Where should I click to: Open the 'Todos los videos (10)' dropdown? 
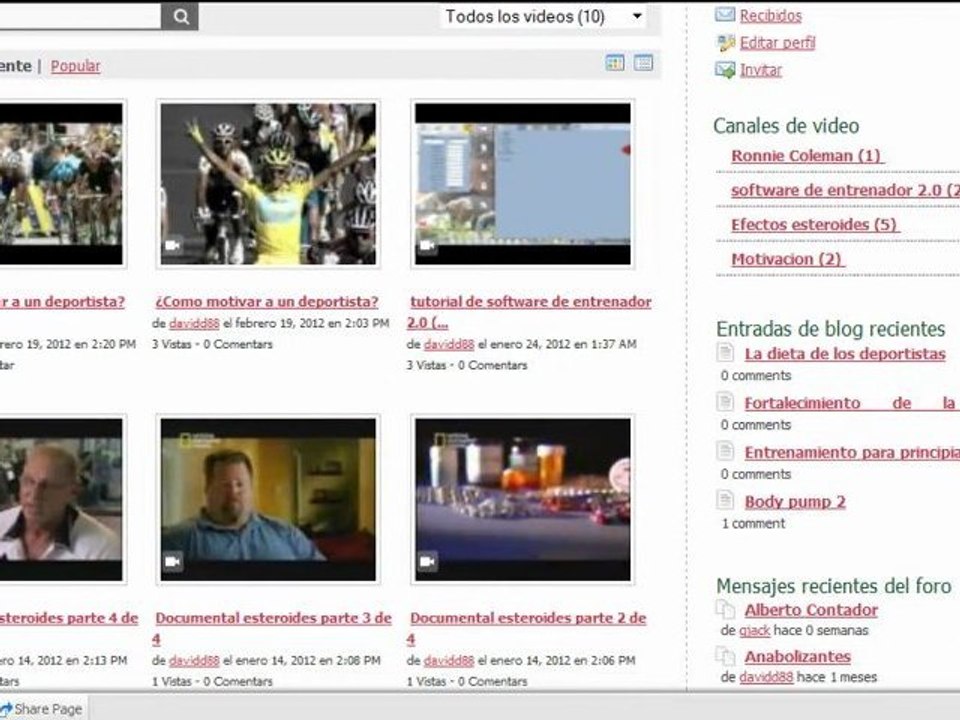tap(543, 17)
